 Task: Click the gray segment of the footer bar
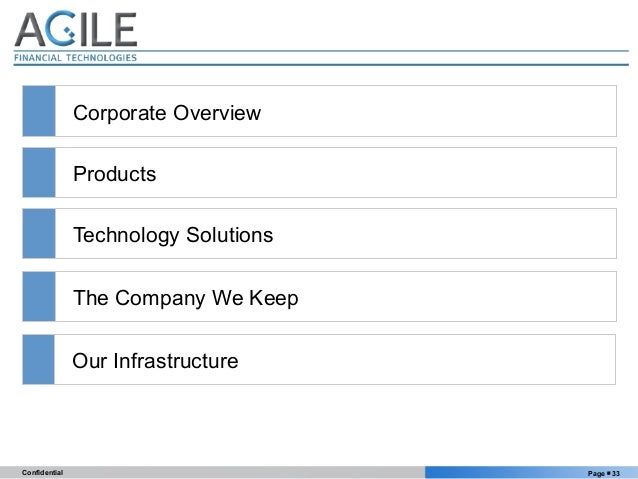(x=250, y=472)
